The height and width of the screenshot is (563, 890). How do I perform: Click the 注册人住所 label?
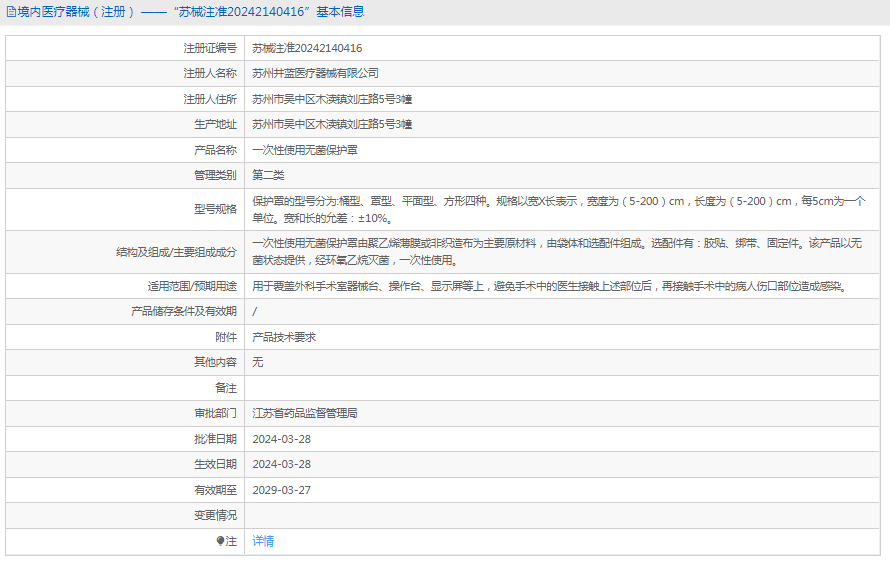point(210,99)
